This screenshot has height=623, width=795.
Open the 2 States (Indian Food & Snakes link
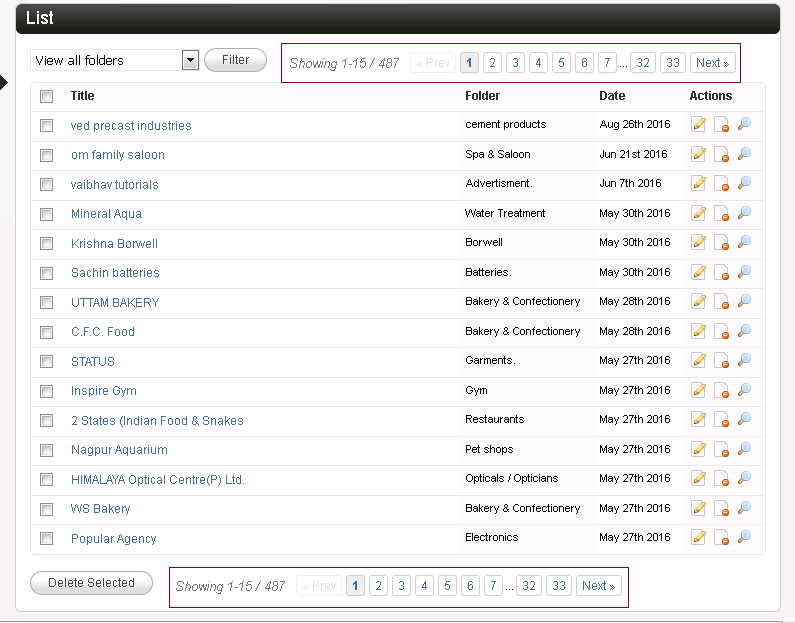[157, 421]
